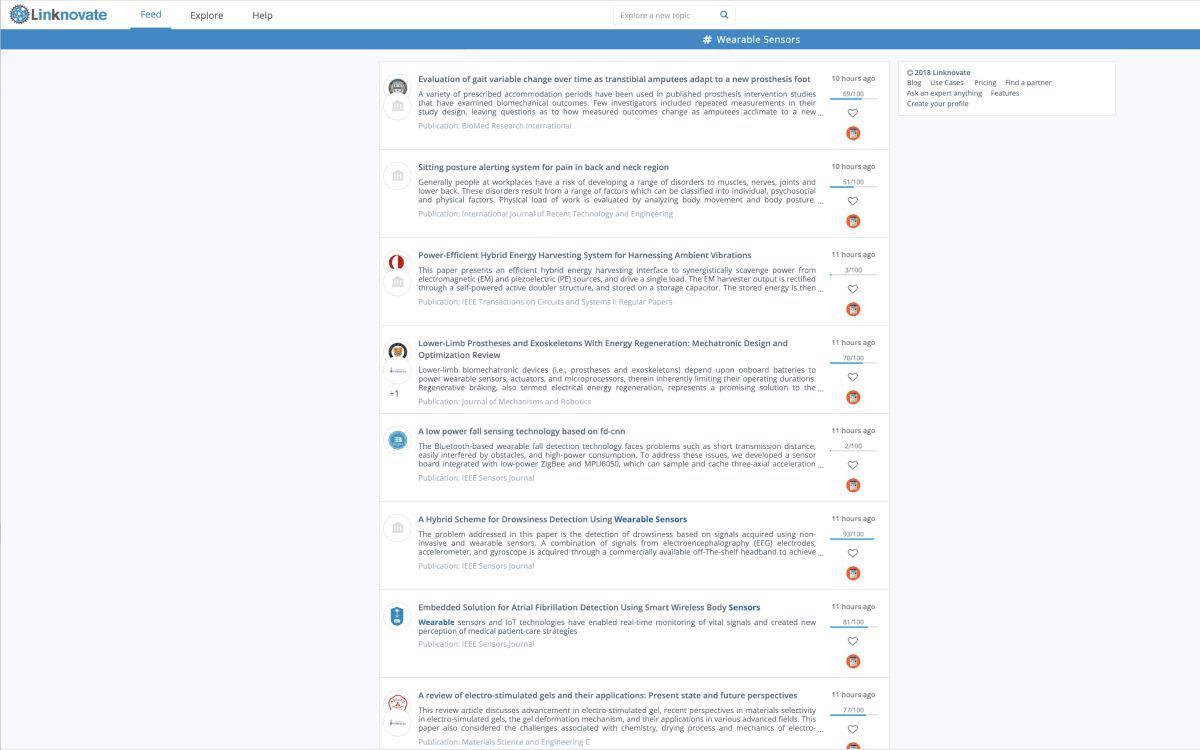The height and width of the screenshot is (750, 1200).
Task: Click orange publication icon for sitting posture article
Action: (853, 221)
